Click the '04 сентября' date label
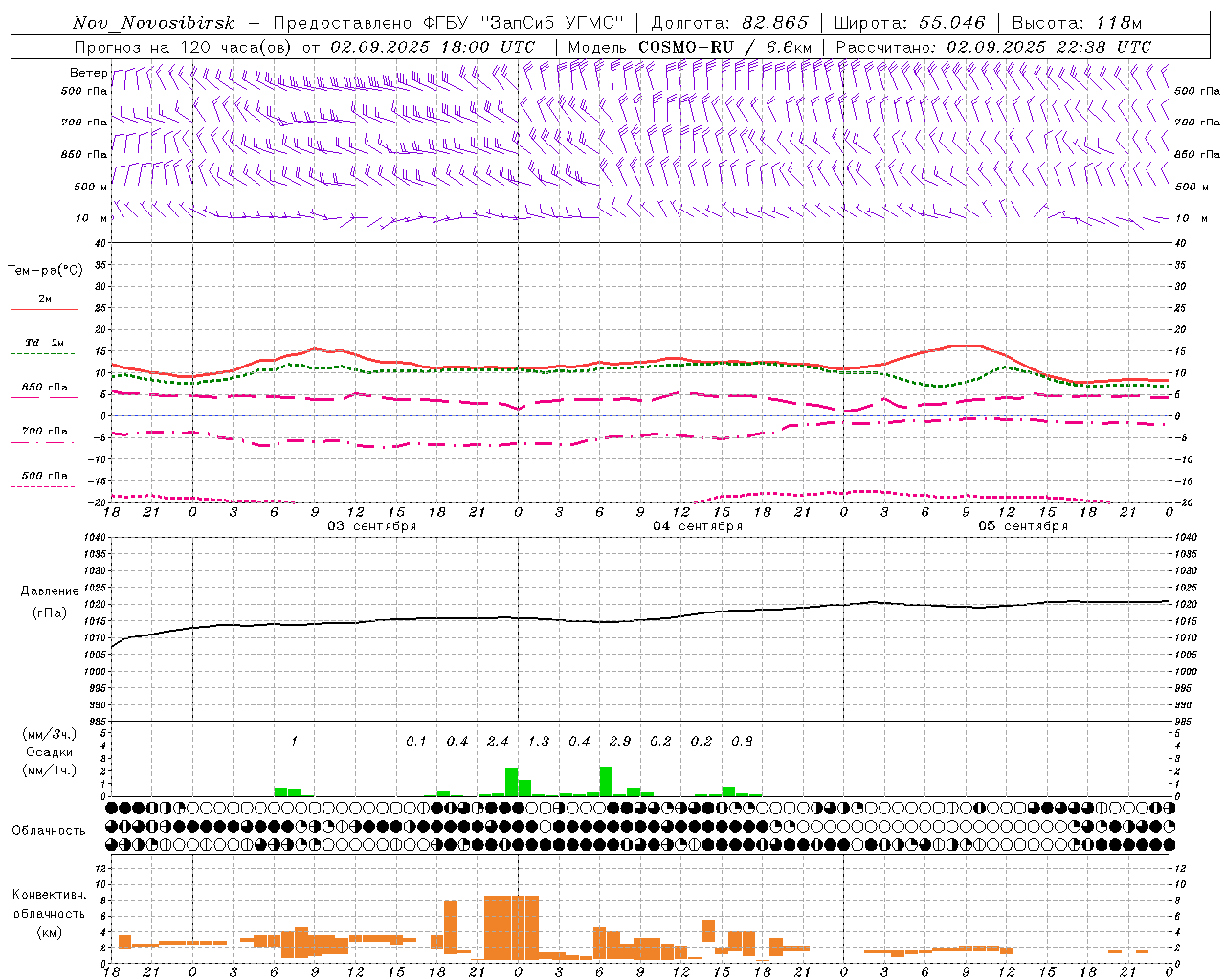The image size is (1225, 980). pyautogui.click(x=698, y=526)
